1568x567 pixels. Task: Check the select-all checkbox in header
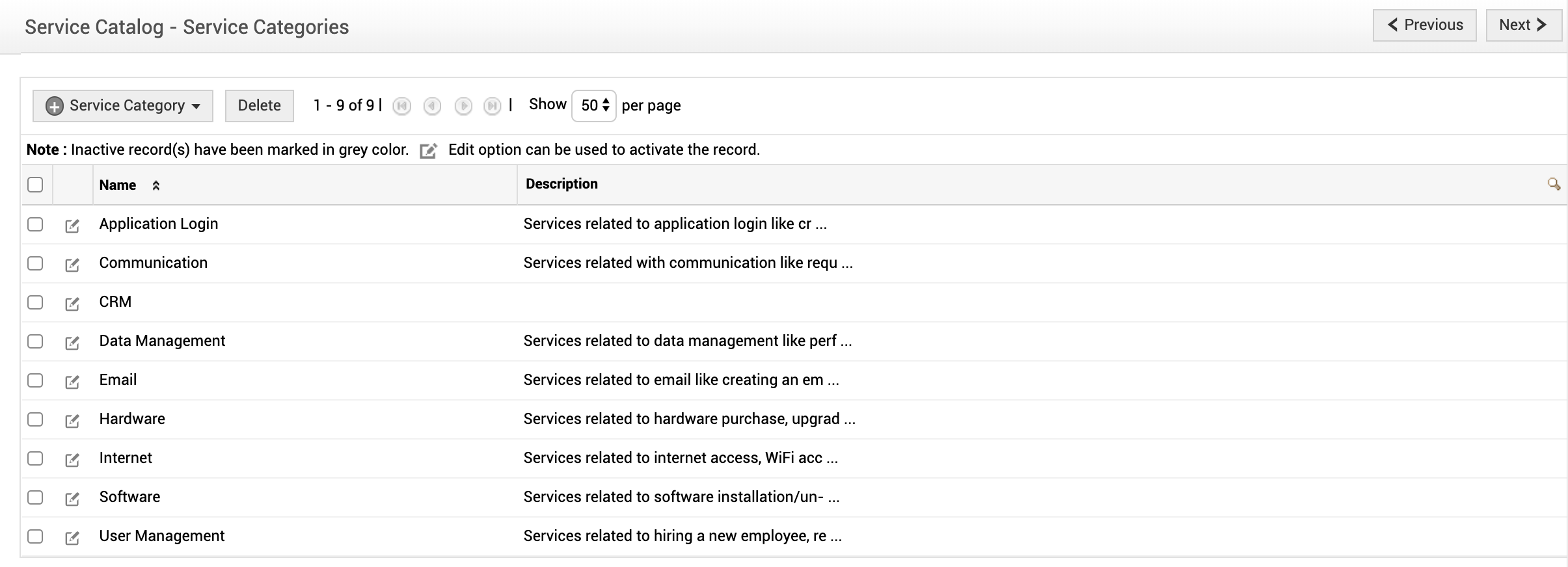click(x=35, y=185)
